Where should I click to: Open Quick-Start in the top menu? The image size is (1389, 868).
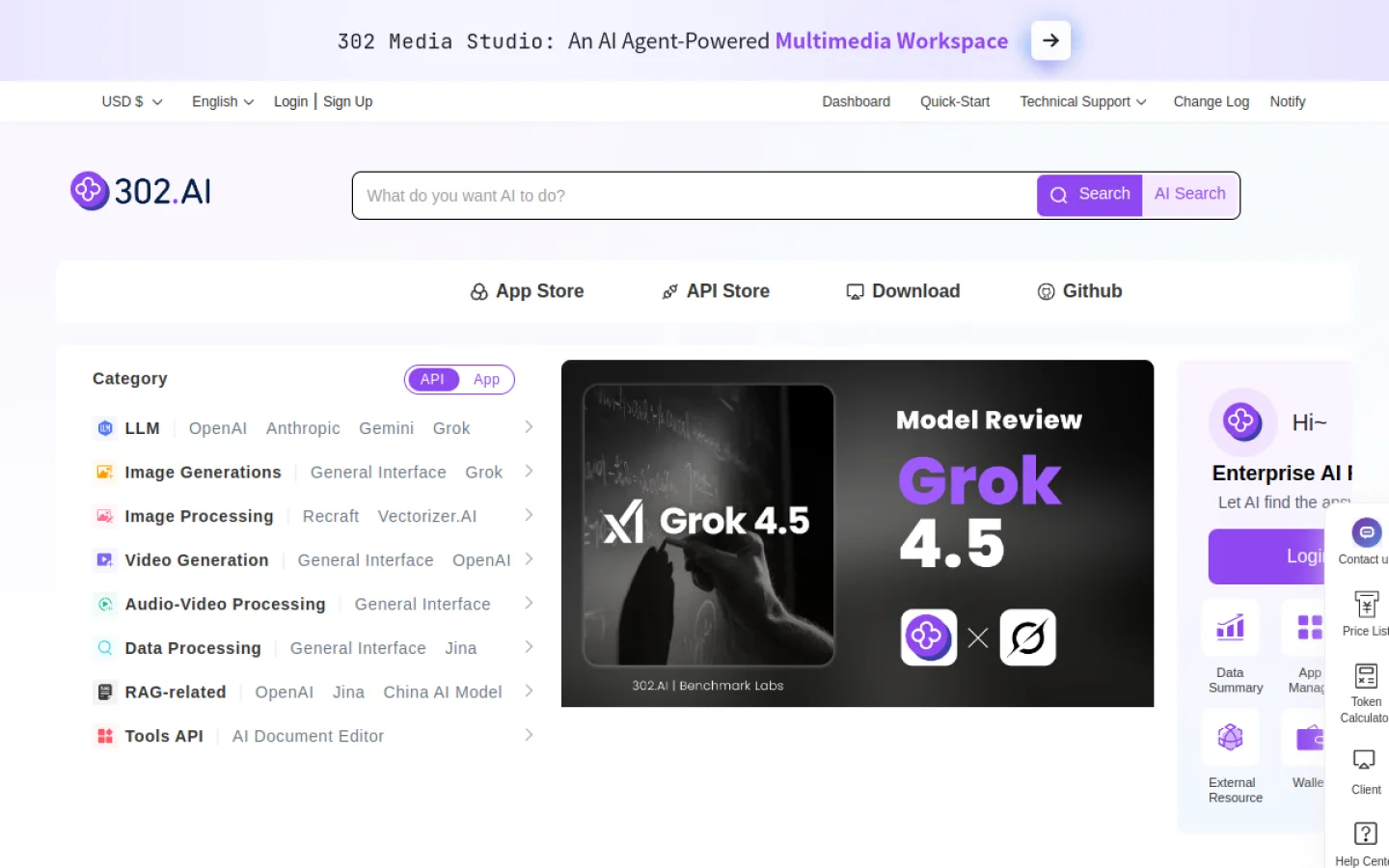pyautogui.click(x=955, y=101)
